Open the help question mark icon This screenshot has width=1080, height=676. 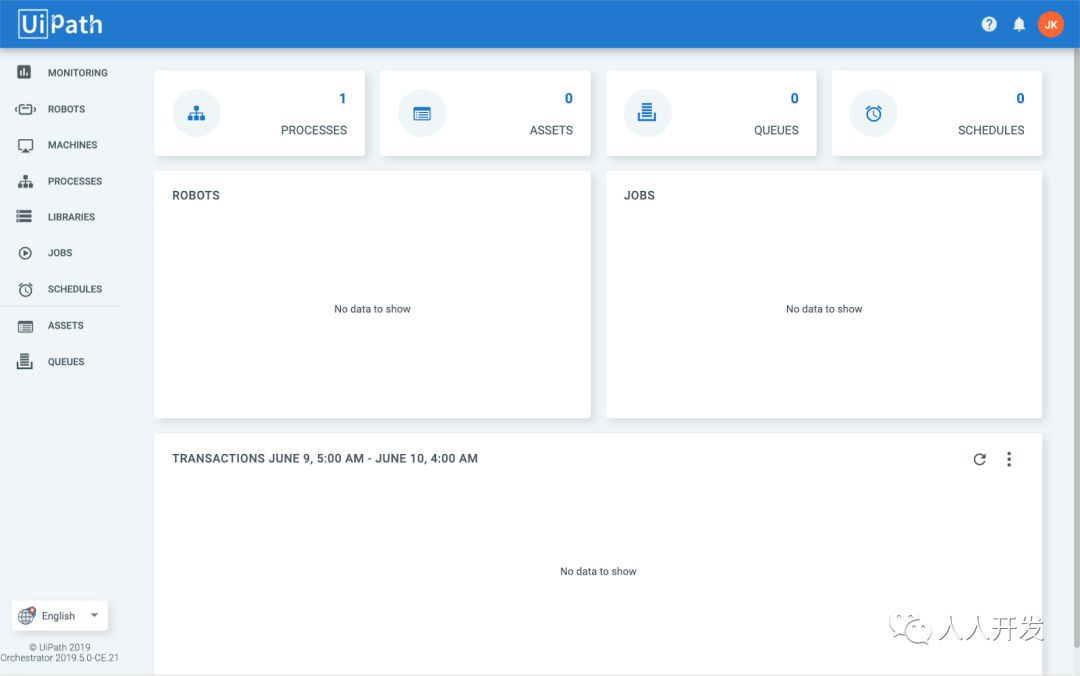(989, 24)
